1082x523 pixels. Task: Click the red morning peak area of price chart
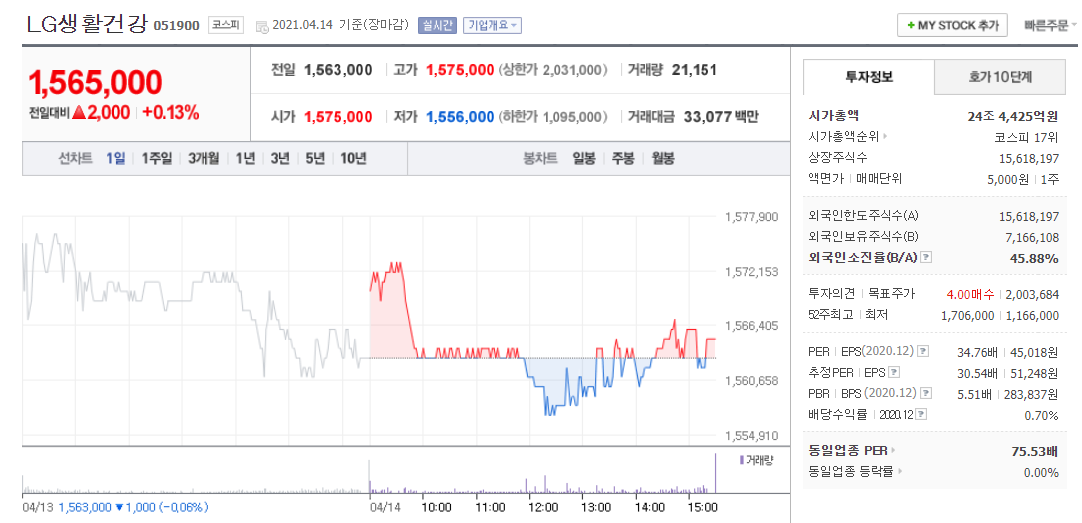[x=391, y=310]
